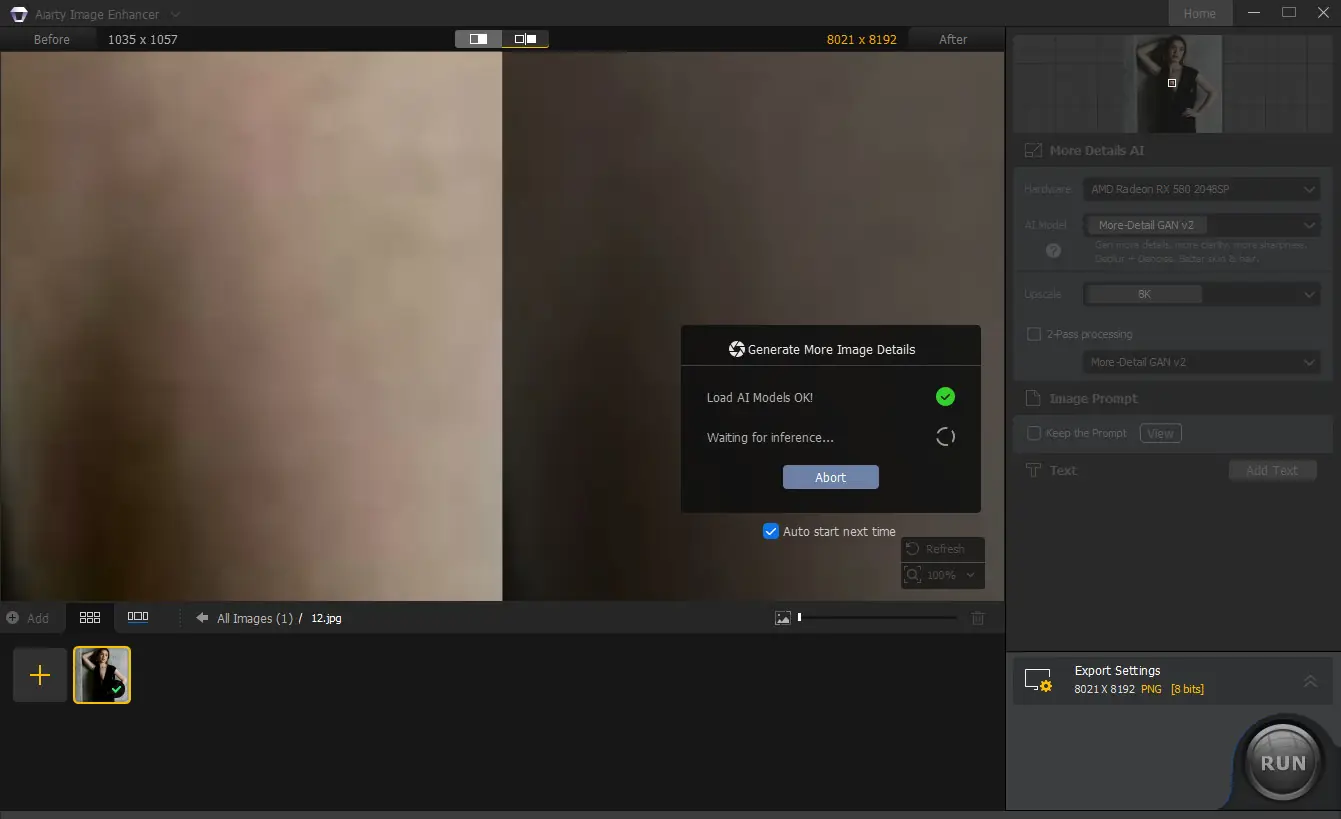
Task: Click the 1035 x 1057 source size
Action: (143, 39)
